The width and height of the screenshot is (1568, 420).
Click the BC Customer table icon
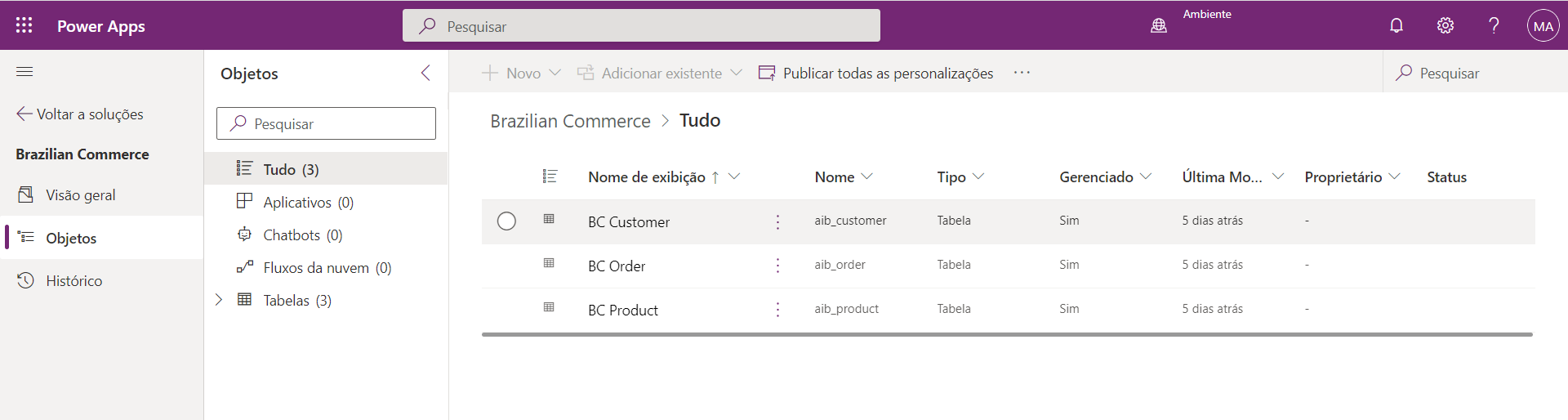pyautogui.click(x=549, y=219)
